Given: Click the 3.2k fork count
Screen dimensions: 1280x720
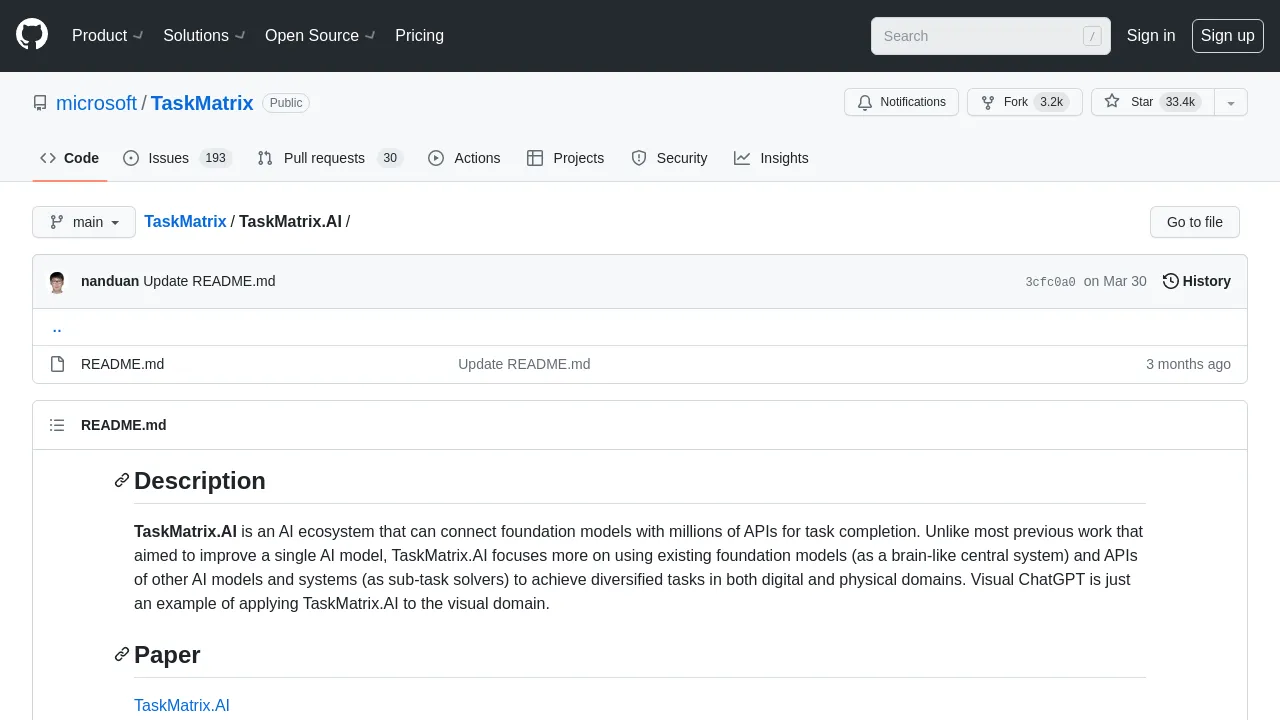Looking at the screenshot, I should point(1051,102).
